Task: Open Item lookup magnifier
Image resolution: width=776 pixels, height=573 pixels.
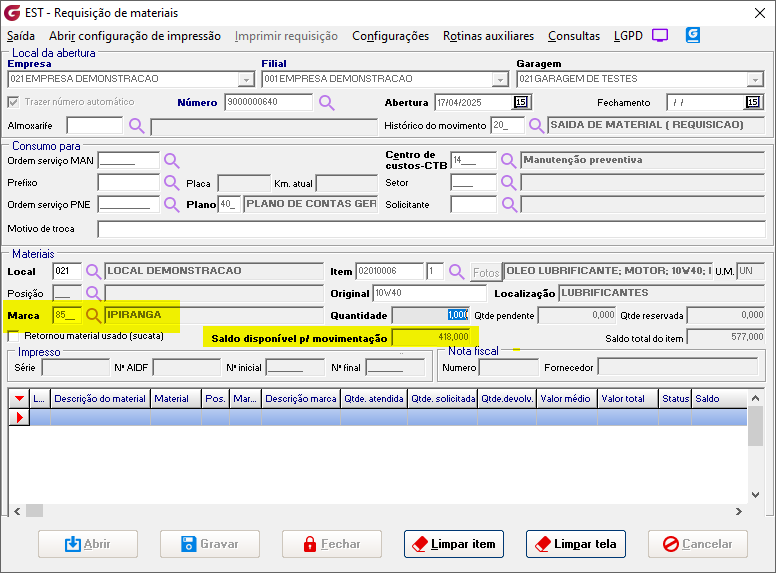Action: coord(456,271)
